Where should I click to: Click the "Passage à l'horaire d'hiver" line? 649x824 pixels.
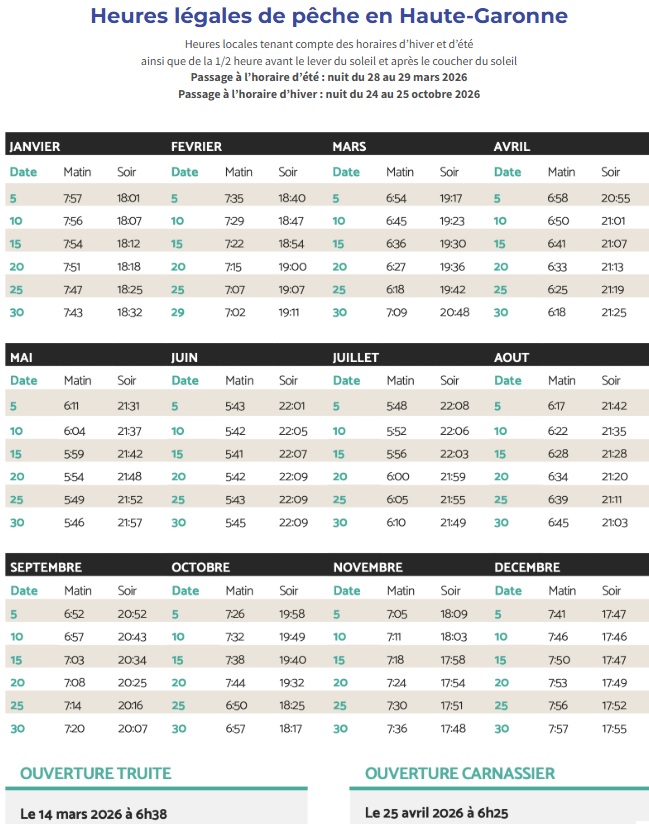329,94
